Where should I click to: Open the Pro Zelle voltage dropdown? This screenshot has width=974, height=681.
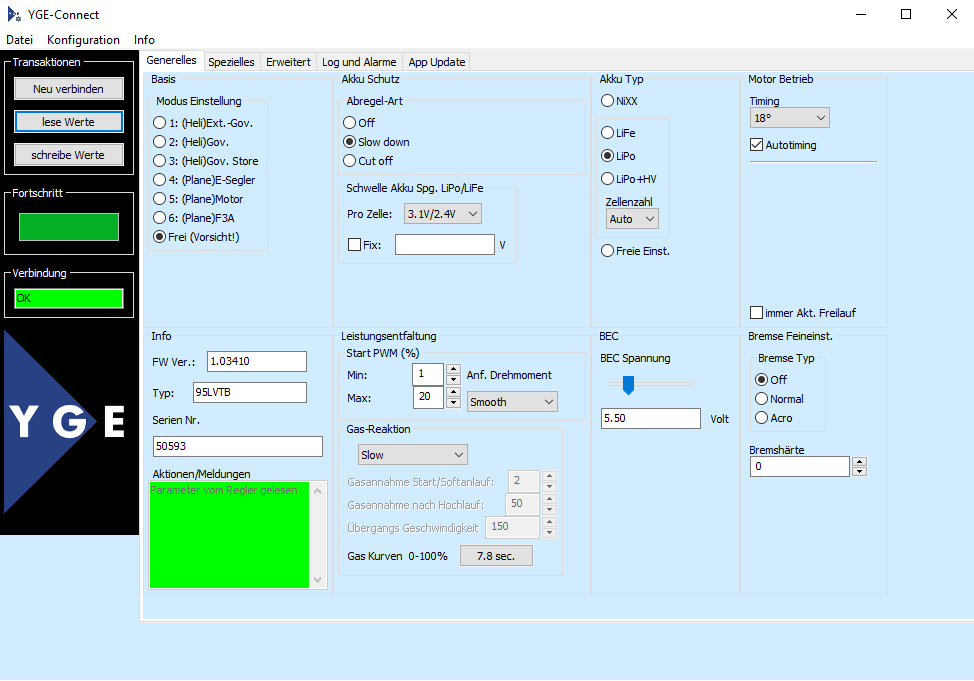(x=443, y=214)
